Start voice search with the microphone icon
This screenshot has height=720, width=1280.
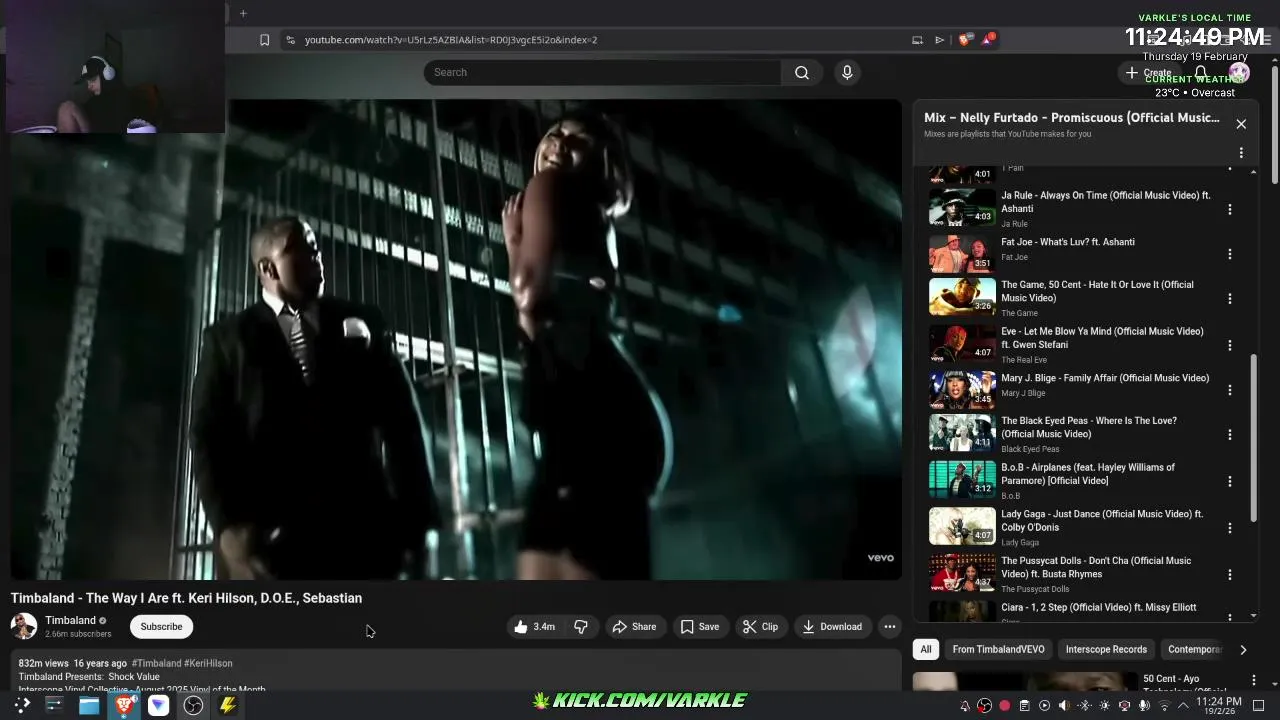pos(847,72)
